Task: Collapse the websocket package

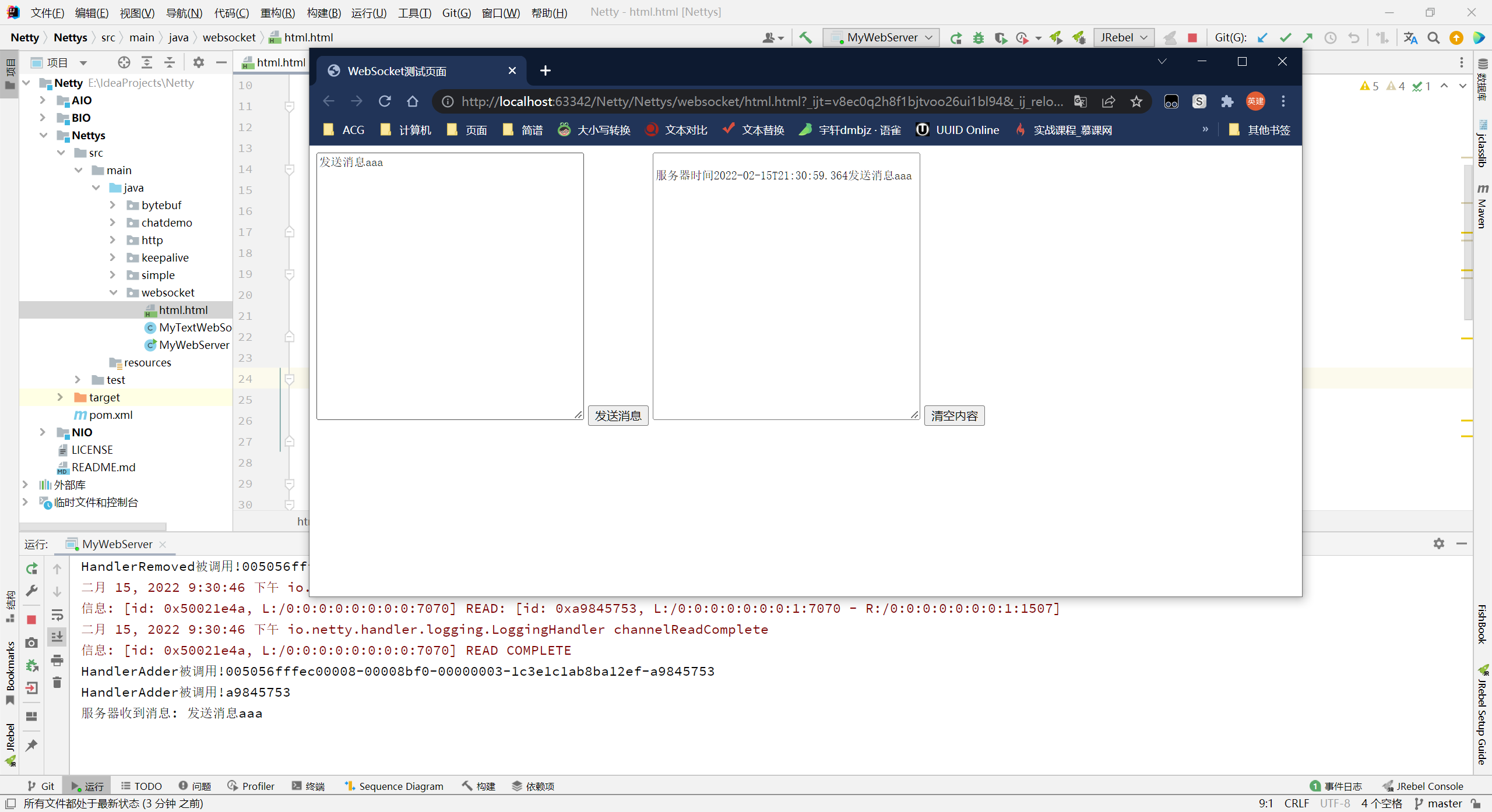Action: point(114,292)
